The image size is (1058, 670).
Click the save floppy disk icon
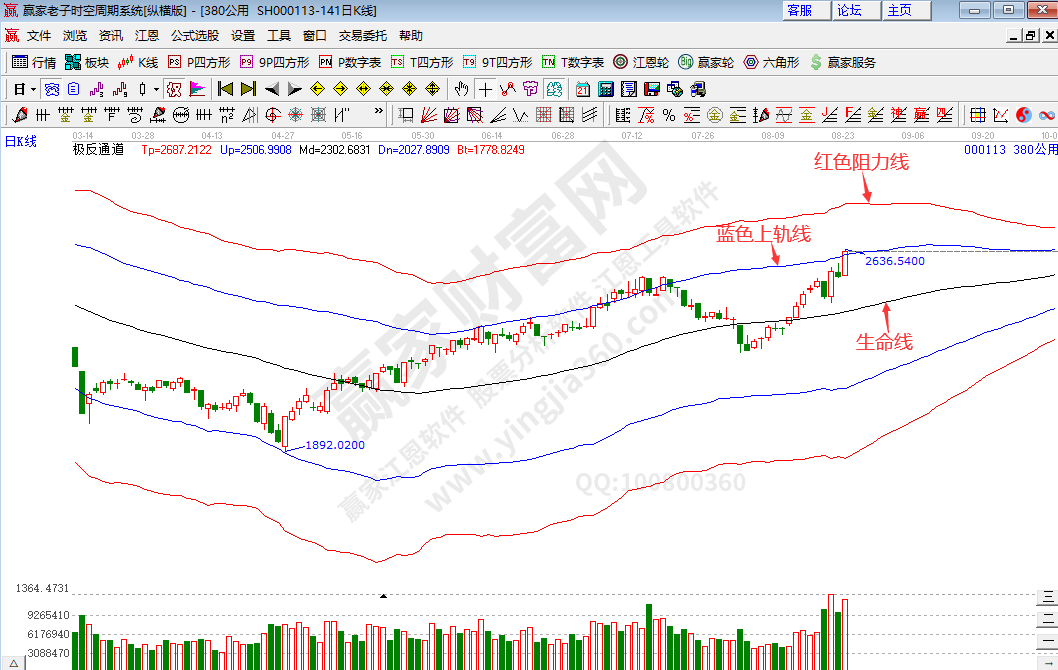651,89
